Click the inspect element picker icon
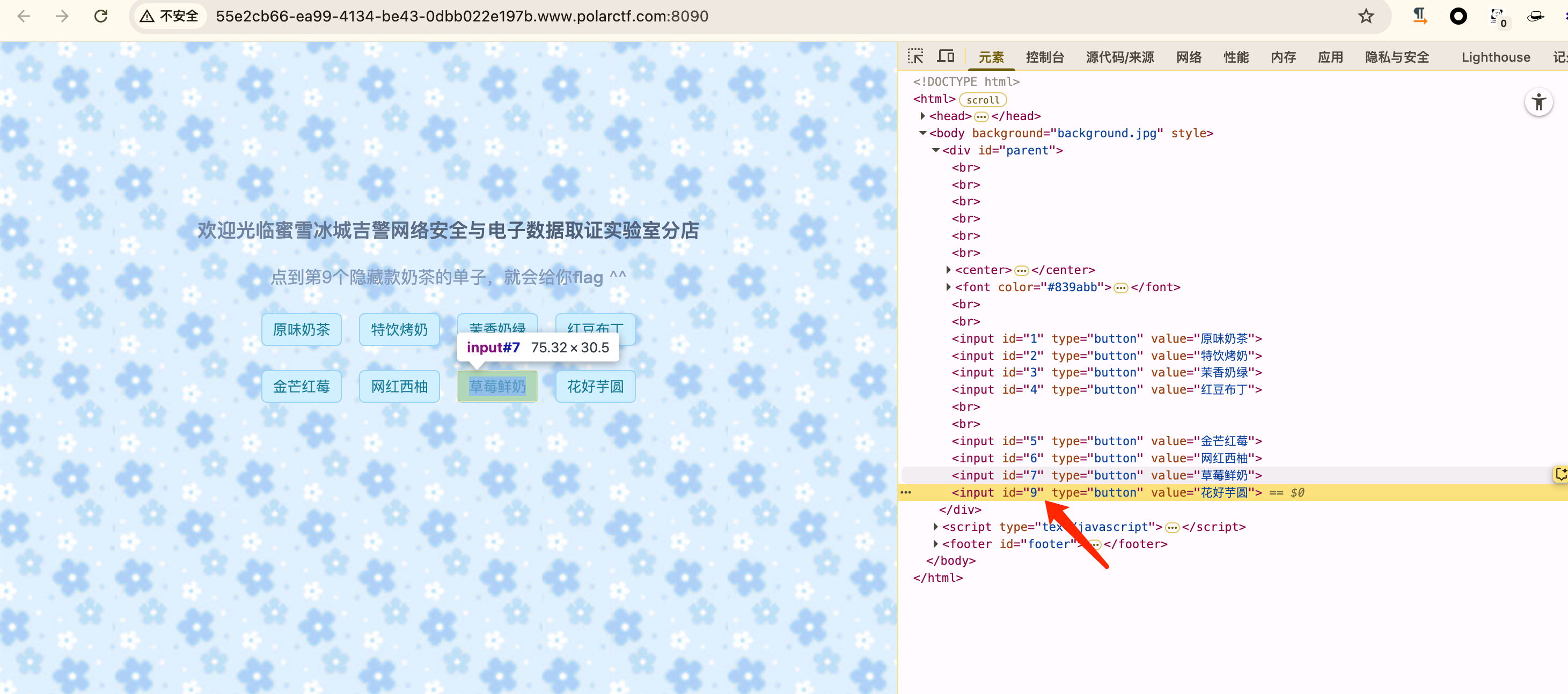The image size is (1568, 694). 915,56
